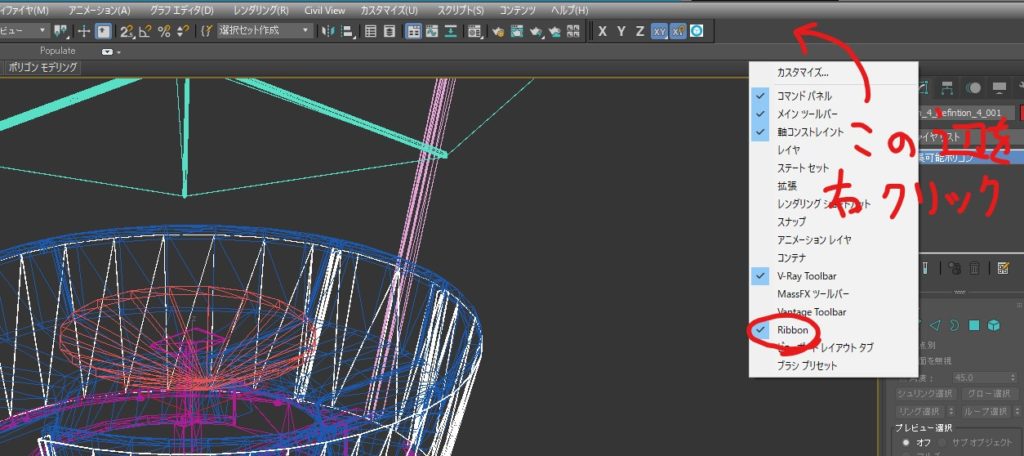
Task: Expand the Populate dropdown arrow
Action: pos(108,51)
